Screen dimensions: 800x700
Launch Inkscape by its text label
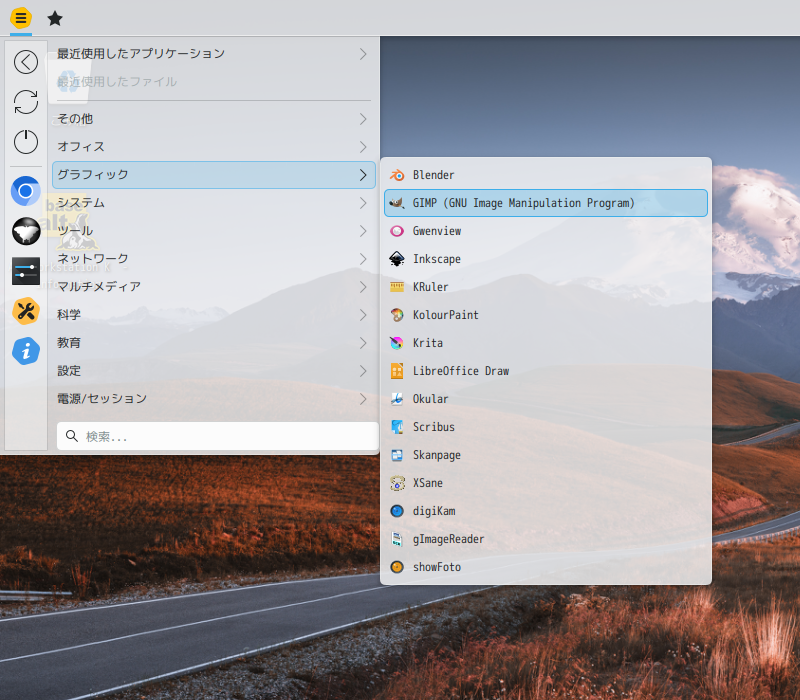[437, 259]
